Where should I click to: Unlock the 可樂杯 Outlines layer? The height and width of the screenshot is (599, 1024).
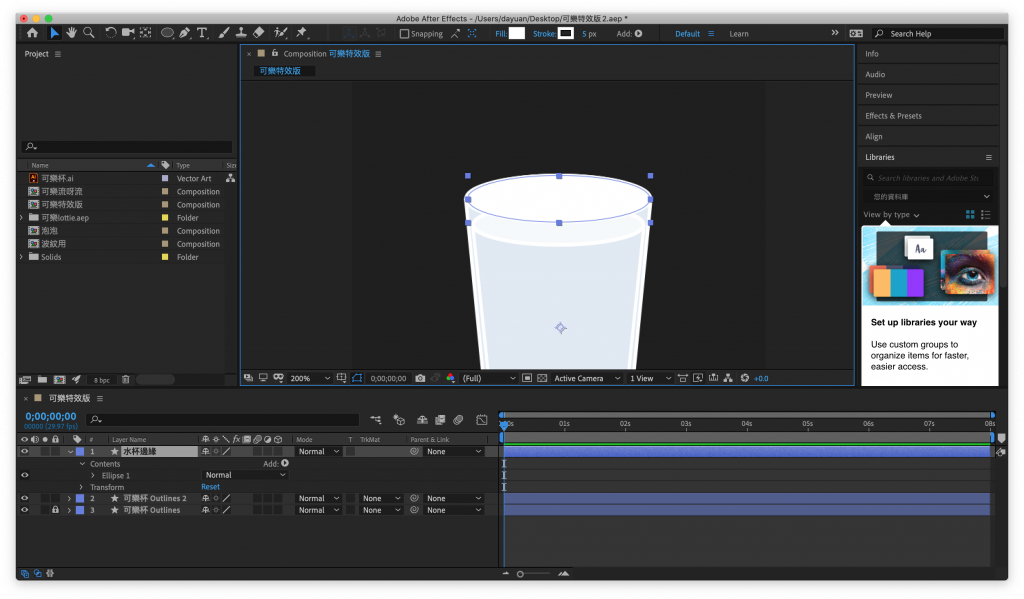coord(55,510)
